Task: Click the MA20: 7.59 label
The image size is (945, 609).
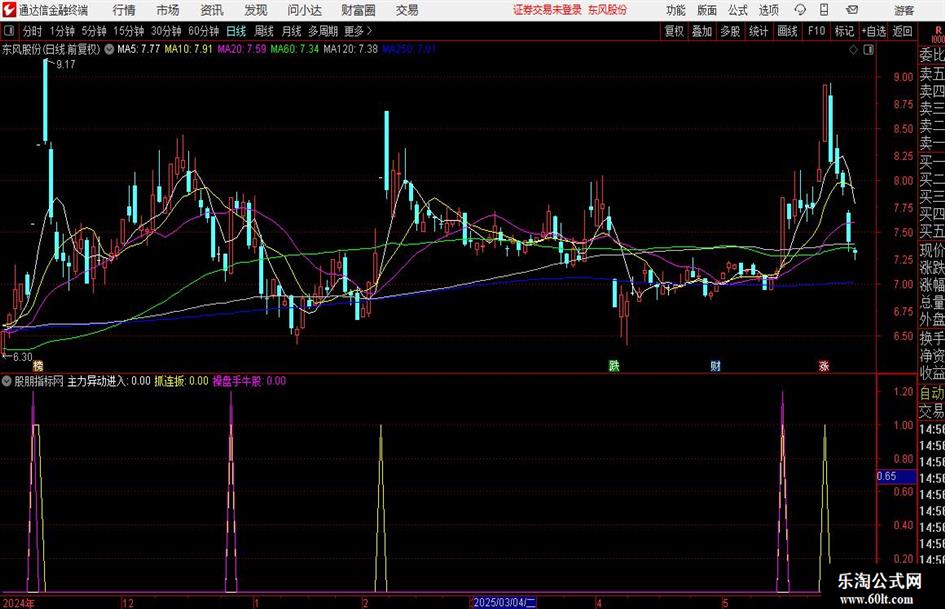Action: coord(242,49)
